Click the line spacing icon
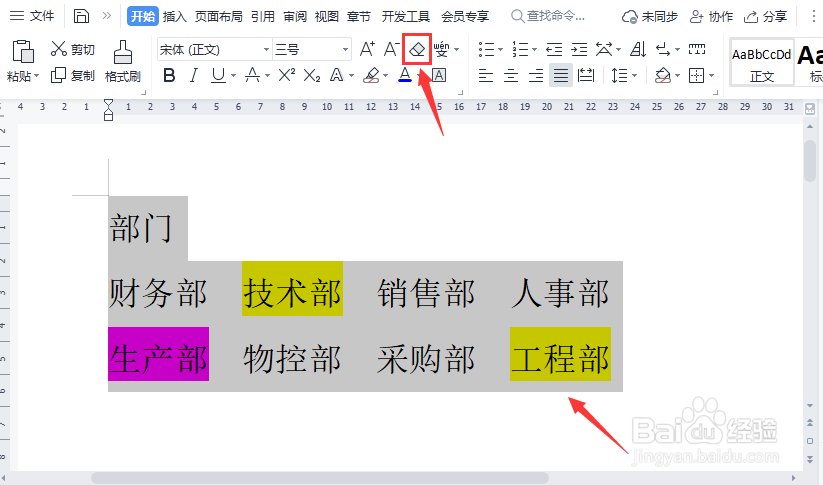823x485 pixels. [x=619, y=76]
